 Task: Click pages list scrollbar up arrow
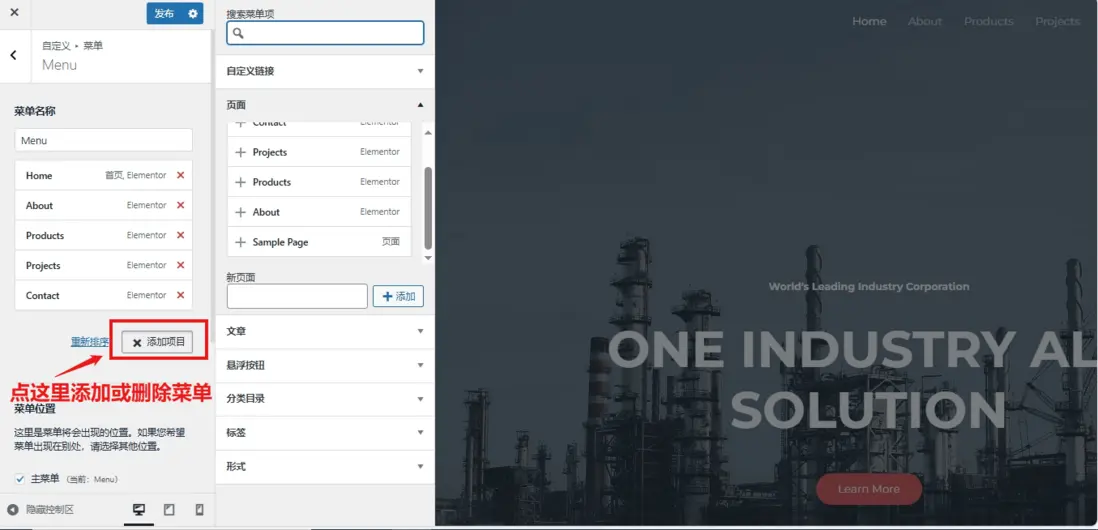click(429, 132)
